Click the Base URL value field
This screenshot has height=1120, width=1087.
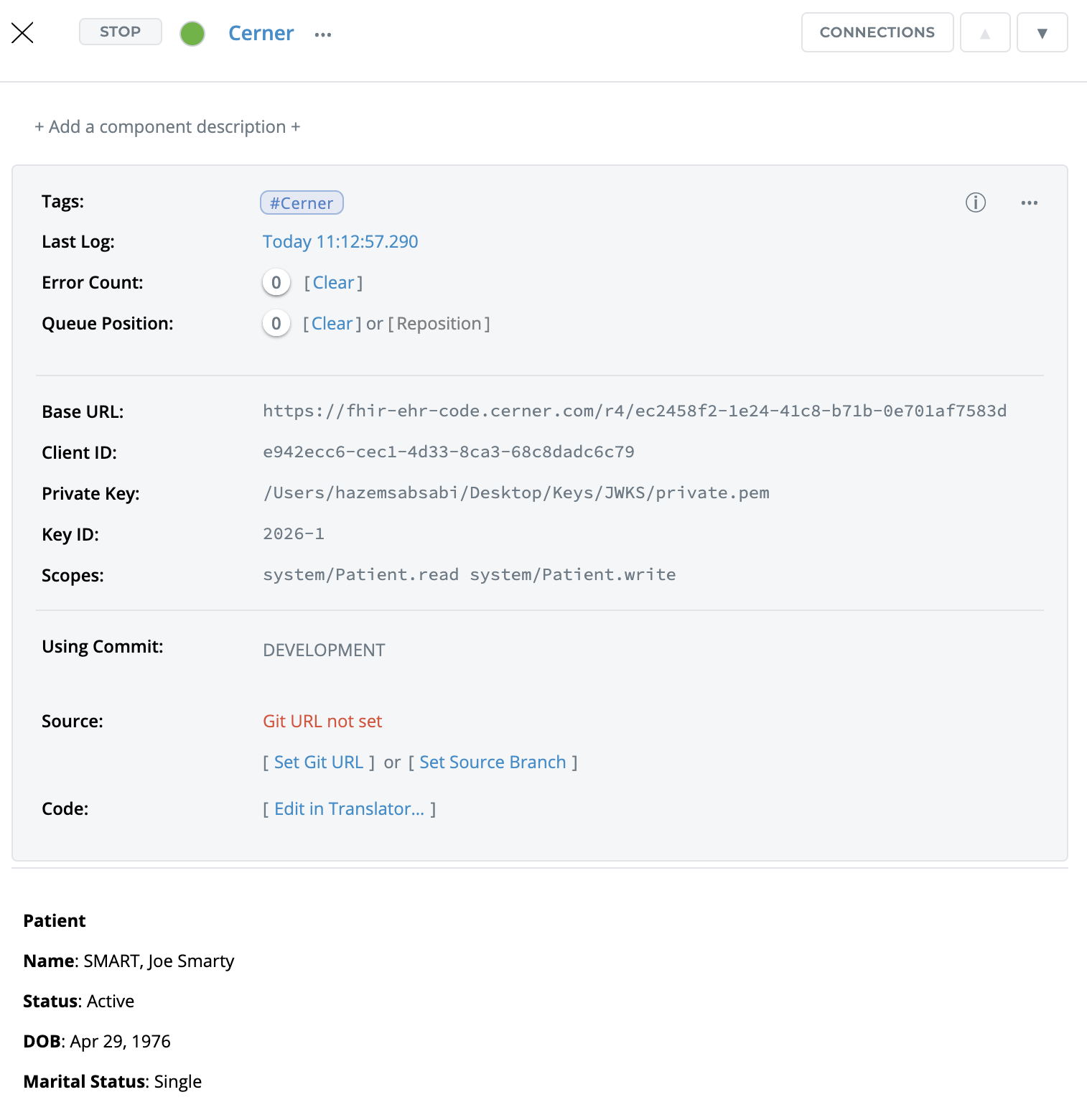[634, 411]
